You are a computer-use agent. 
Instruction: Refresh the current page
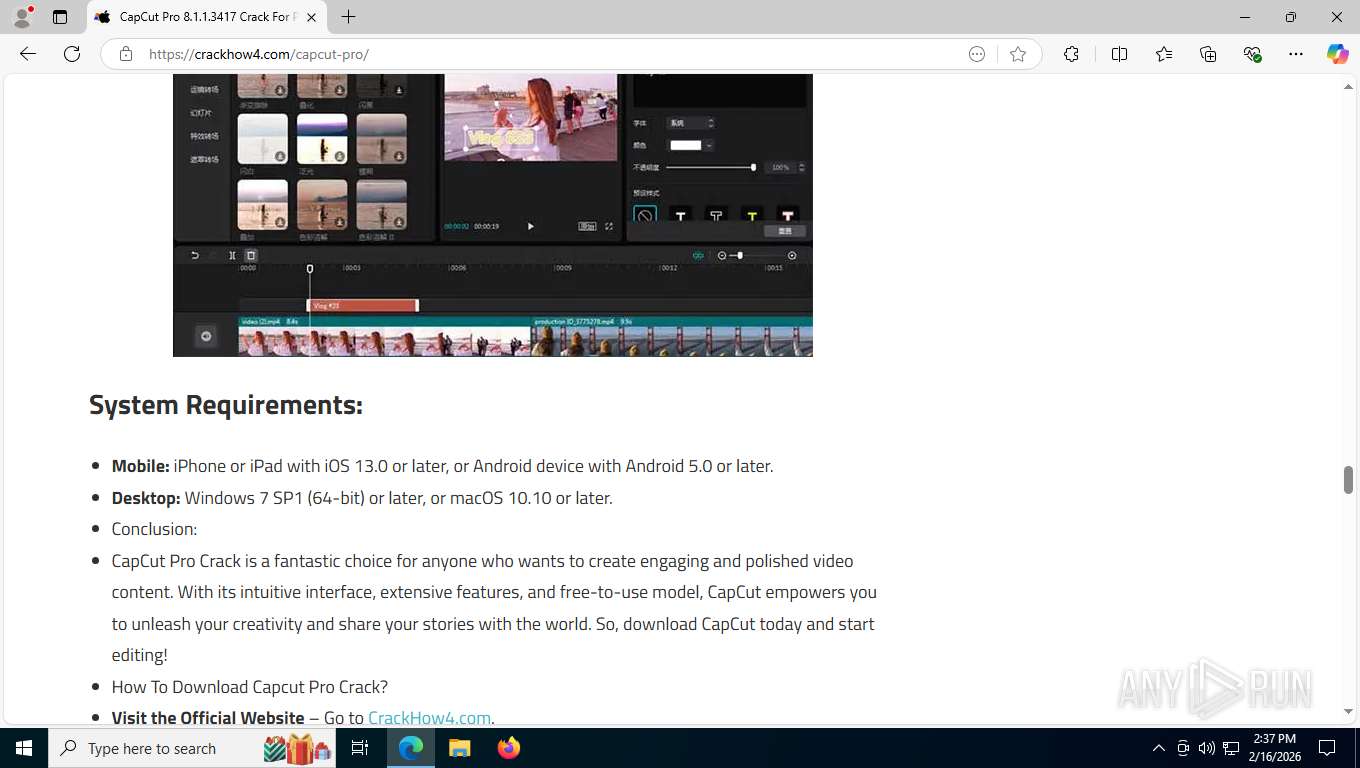click(72, 54)
